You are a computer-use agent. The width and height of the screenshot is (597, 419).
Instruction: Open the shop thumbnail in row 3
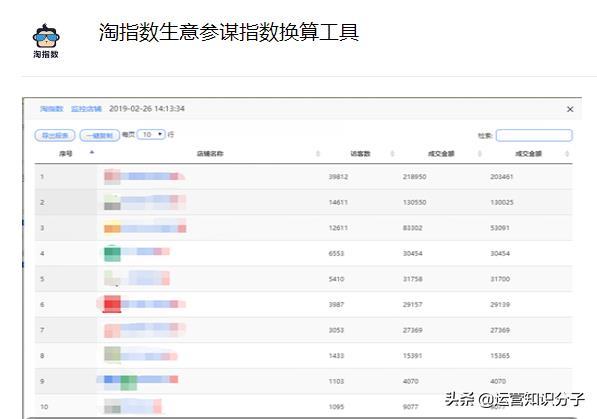(x=112, y=227)
